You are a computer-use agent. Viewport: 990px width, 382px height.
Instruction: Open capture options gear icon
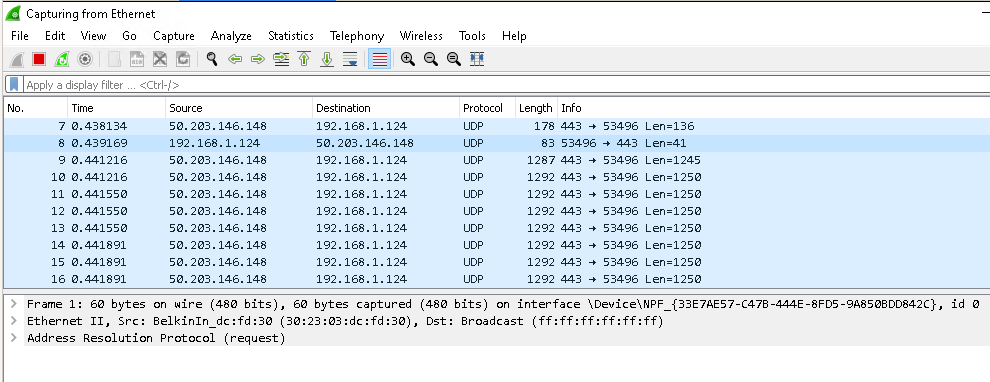click(x=85, y=59)
